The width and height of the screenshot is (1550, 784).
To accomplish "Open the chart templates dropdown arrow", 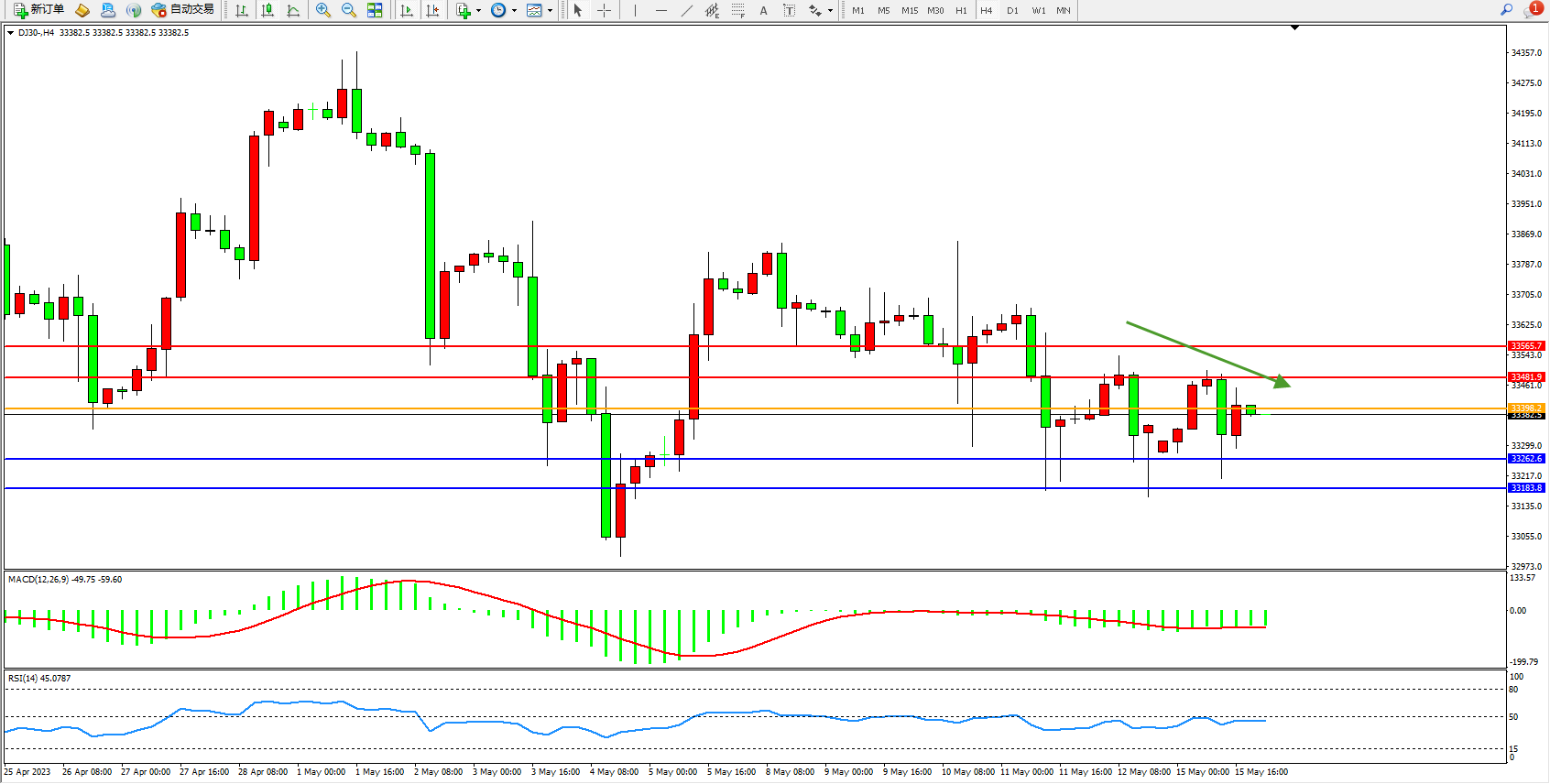I will tap(550, 11).
